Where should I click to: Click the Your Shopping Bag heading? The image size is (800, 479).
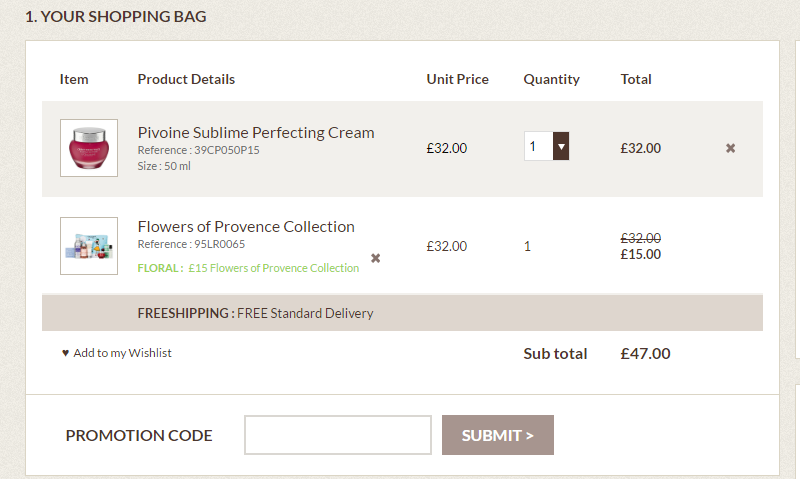click(x=116, y=17)
